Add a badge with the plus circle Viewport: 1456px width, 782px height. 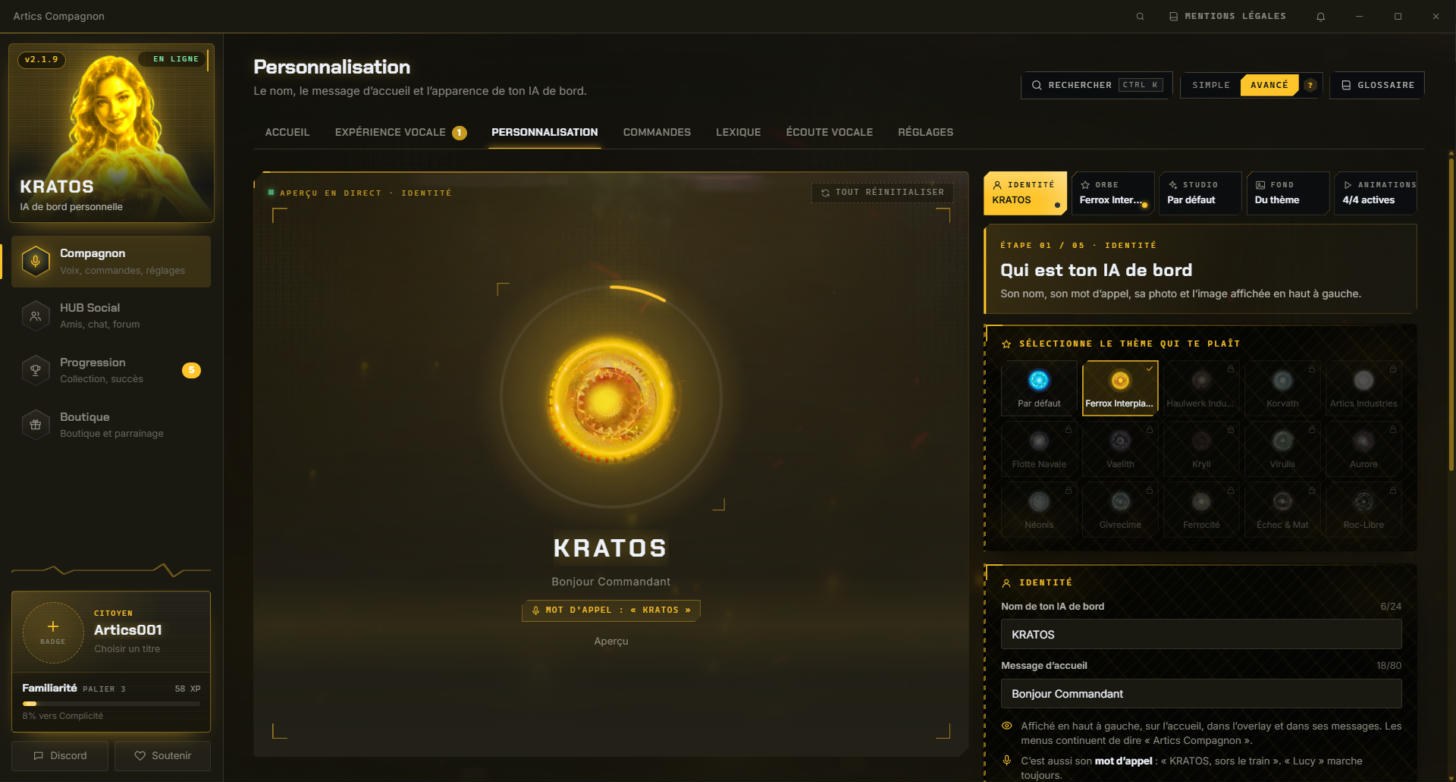[x=53, y=632]
